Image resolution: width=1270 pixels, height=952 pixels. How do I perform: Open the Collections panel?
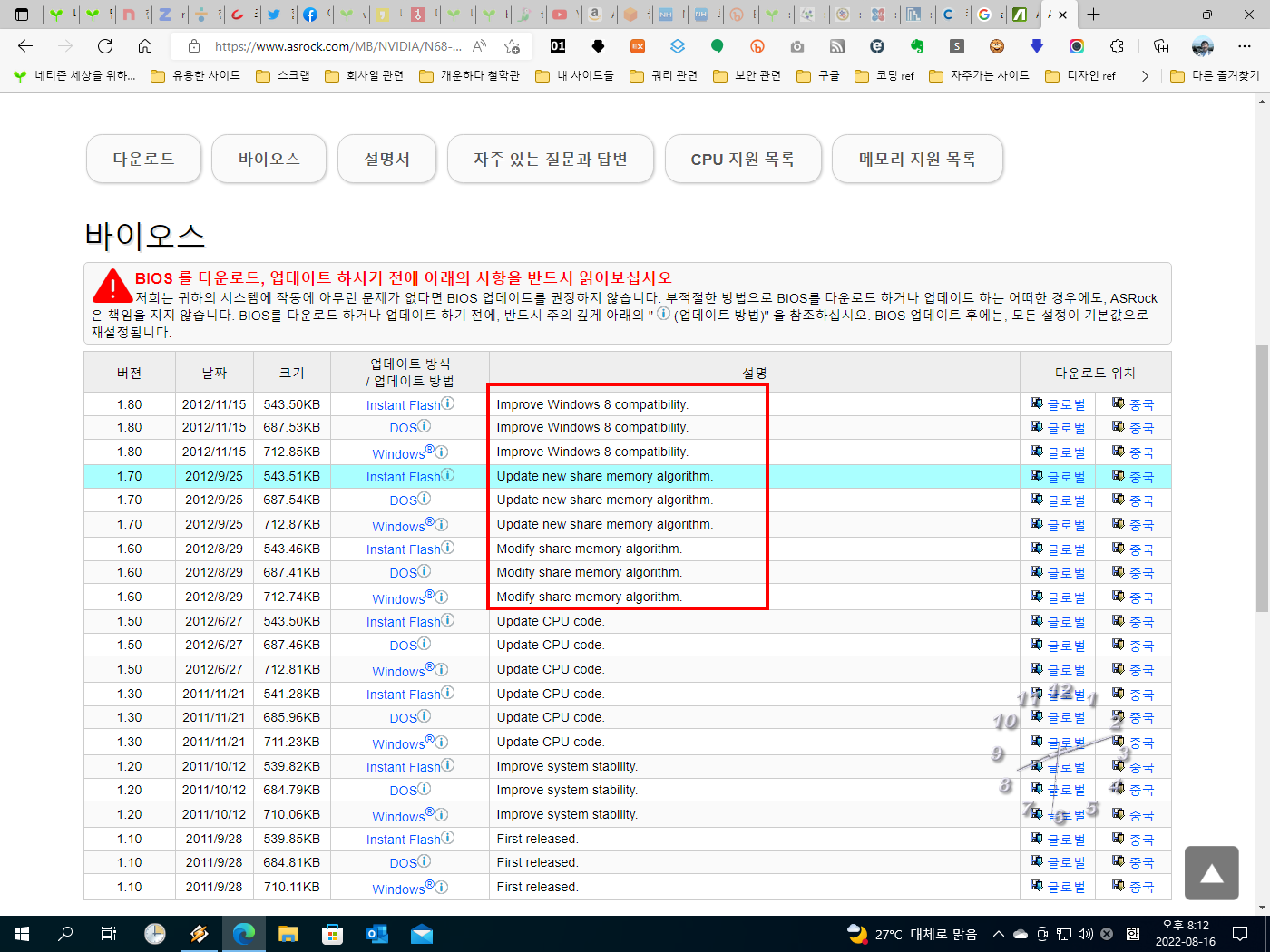1161,46
